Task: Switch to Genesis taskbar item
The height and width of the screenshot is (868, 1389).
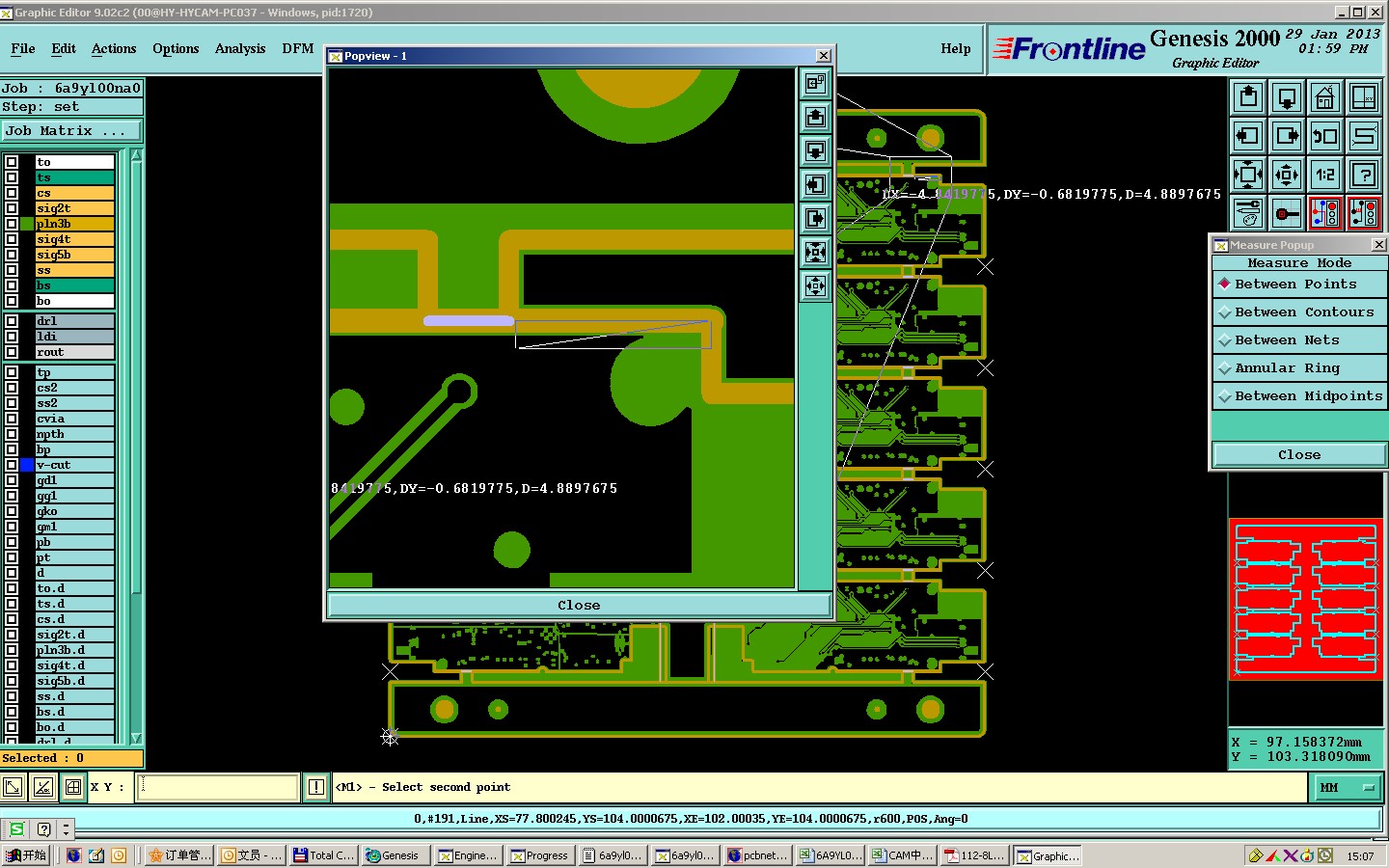Action: pos(395,855)
